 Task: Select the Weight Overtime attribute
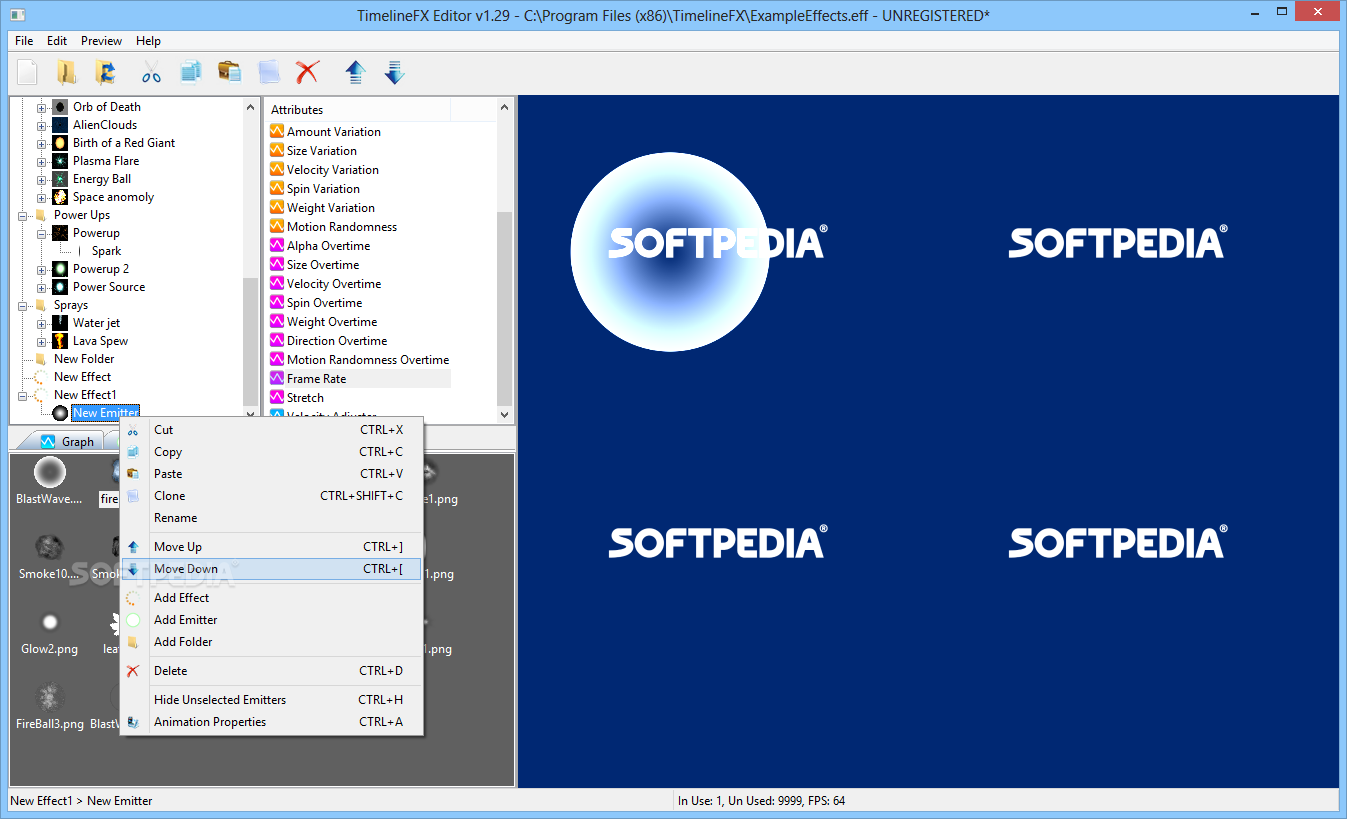coord(332,321)
